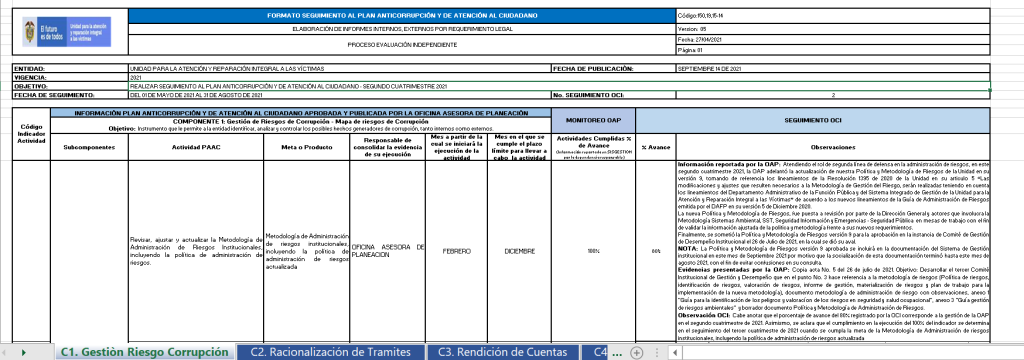1024x360 pixels.
Task: Open the C2. Racionalización de Tramites sheet tab
Action: pos(330,352)
